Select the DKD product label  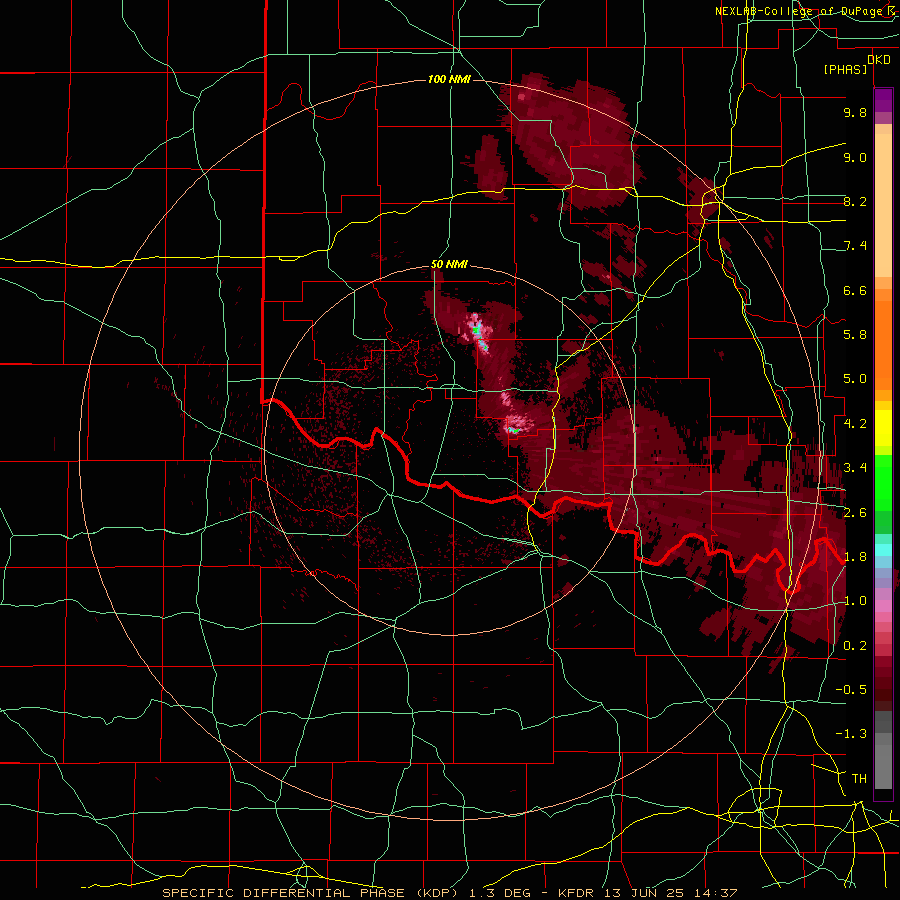pyautogui.click(x=879, y=60)
